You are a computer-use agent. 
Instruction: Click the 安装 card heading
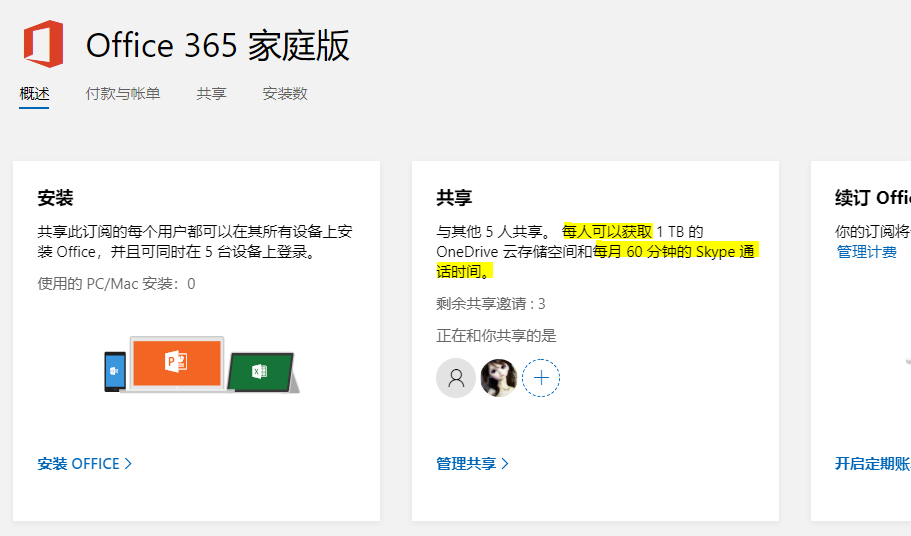[x=55, y=198]
